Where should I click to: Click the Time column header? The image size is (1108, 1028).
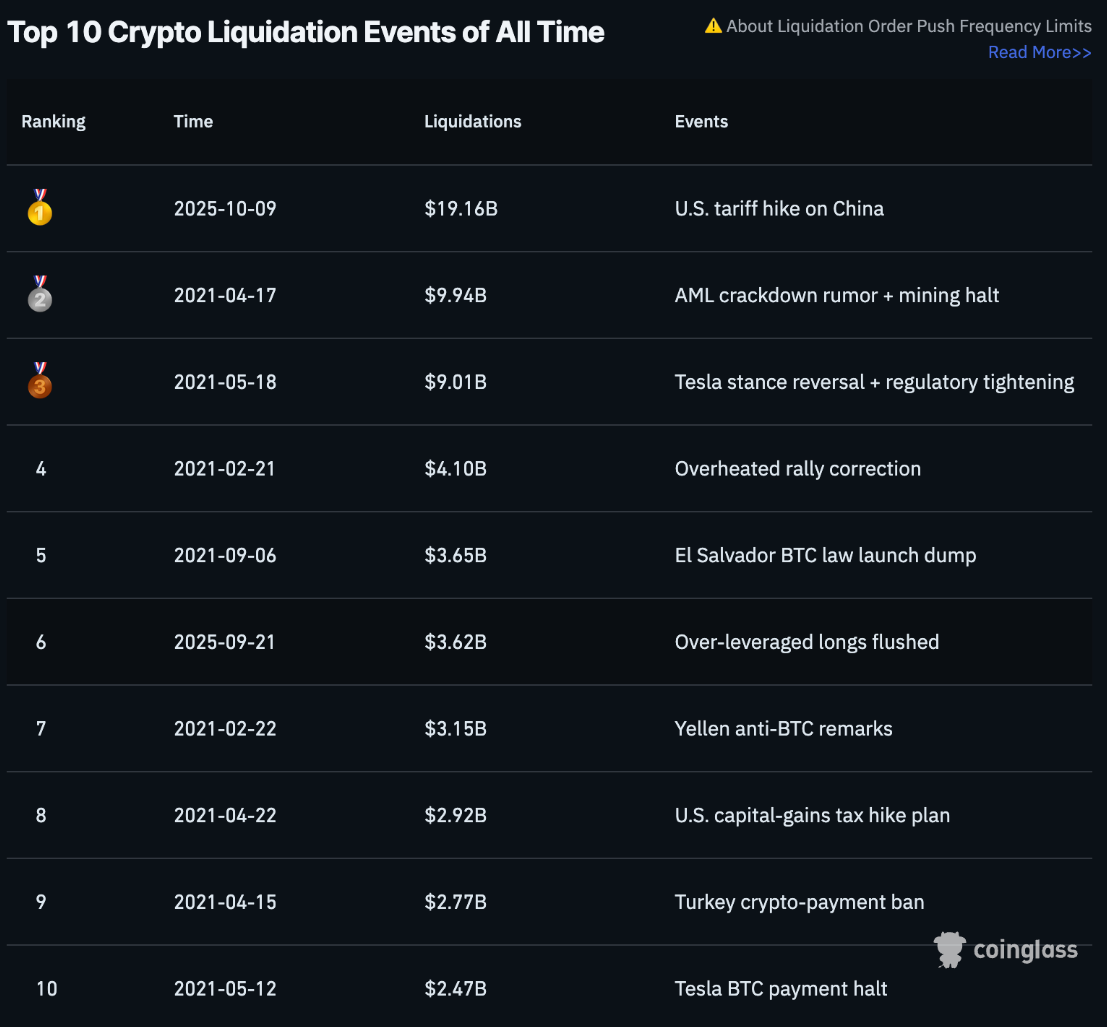pos(193,121)
